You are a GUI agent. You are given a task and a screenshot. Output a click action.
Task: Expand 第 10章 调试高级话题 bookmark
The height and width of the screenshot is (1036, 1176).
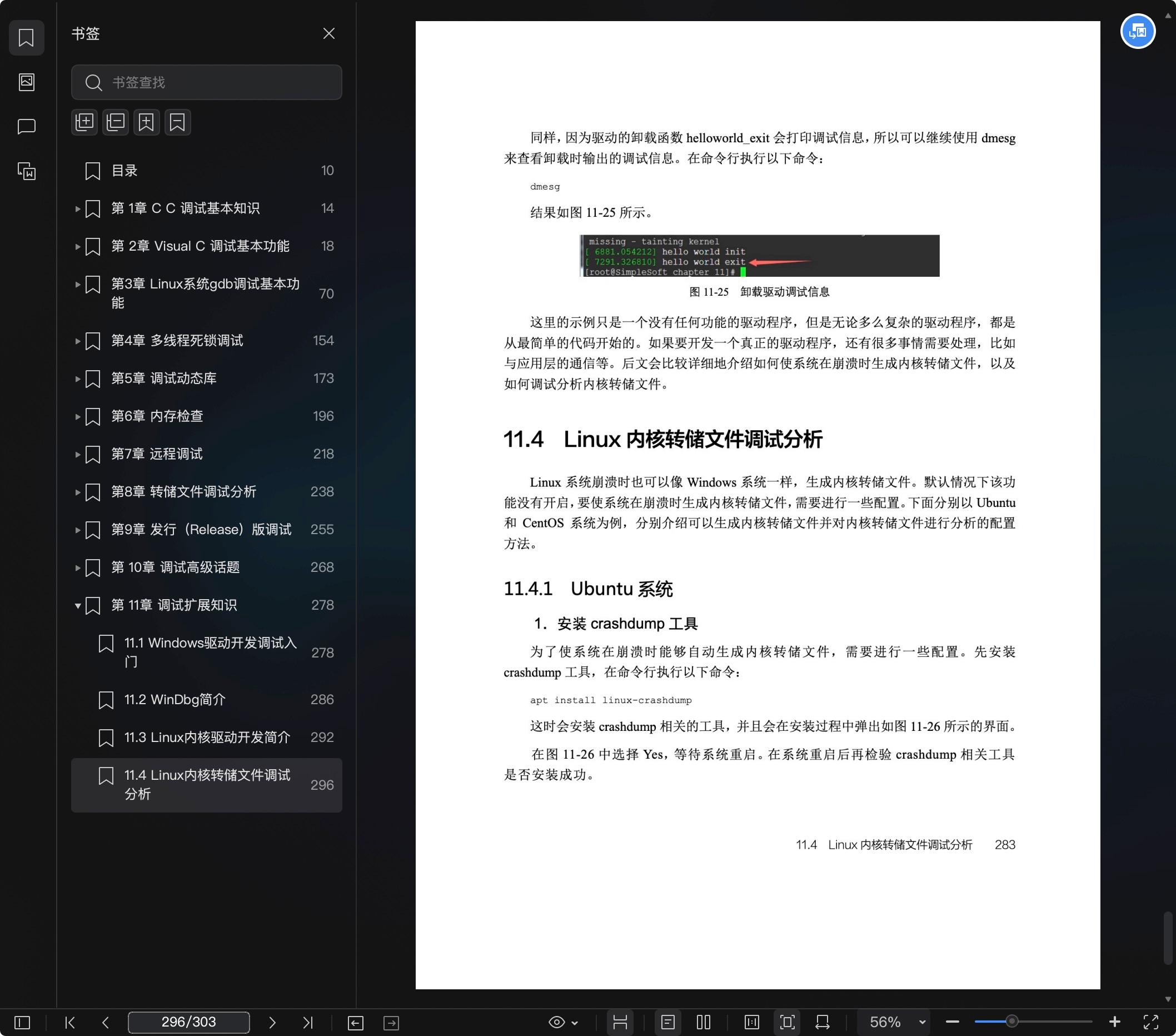[x=77, y=568]
